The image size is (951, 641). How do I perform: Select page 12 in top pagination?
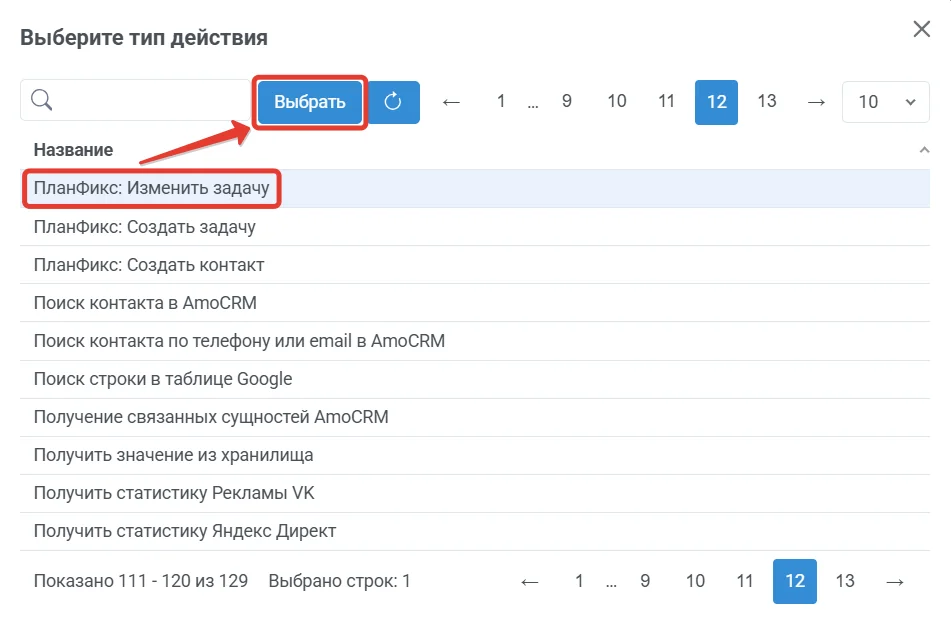(716, 102)
